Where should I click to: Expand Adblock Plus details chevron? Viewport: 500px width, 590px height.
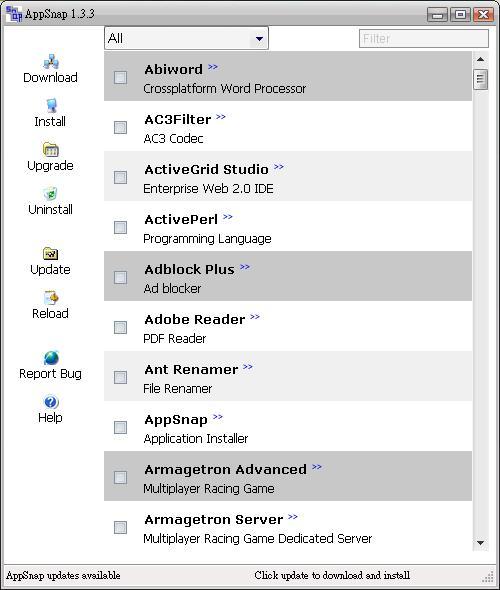coord(245,267)
